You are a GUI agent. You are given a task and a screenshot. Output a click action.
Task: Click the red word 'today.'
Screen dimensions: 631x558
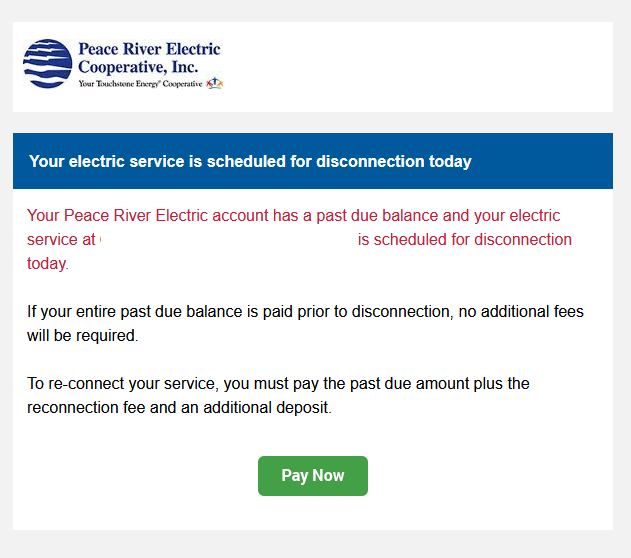tap(48, 264)
